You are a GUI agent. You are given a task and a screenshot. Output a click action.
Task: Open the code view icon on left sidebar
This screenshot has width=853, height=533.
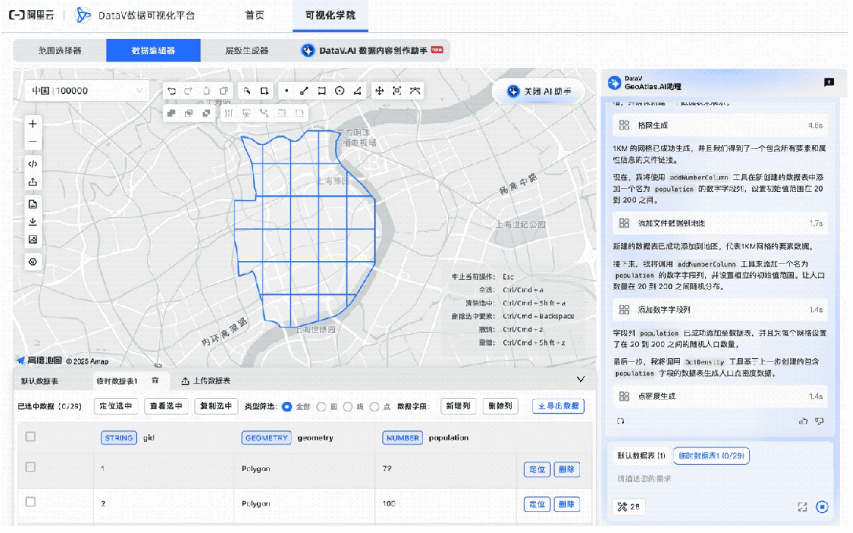[33, 164]
